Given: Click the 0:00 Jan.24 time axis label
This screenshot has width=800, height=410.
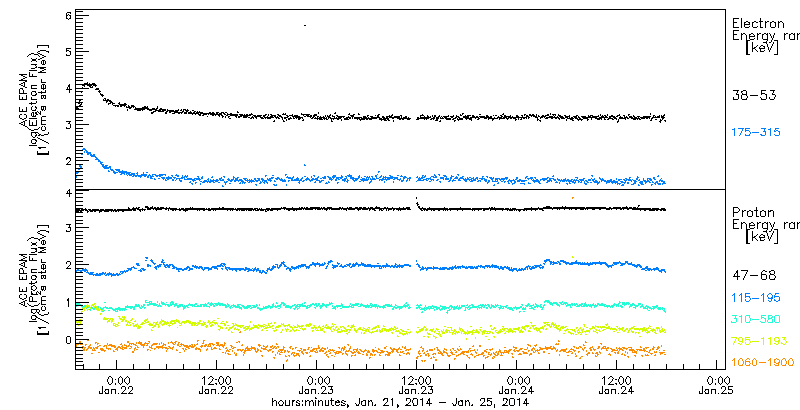Looking at the screenshot, I should click(516, 386).
